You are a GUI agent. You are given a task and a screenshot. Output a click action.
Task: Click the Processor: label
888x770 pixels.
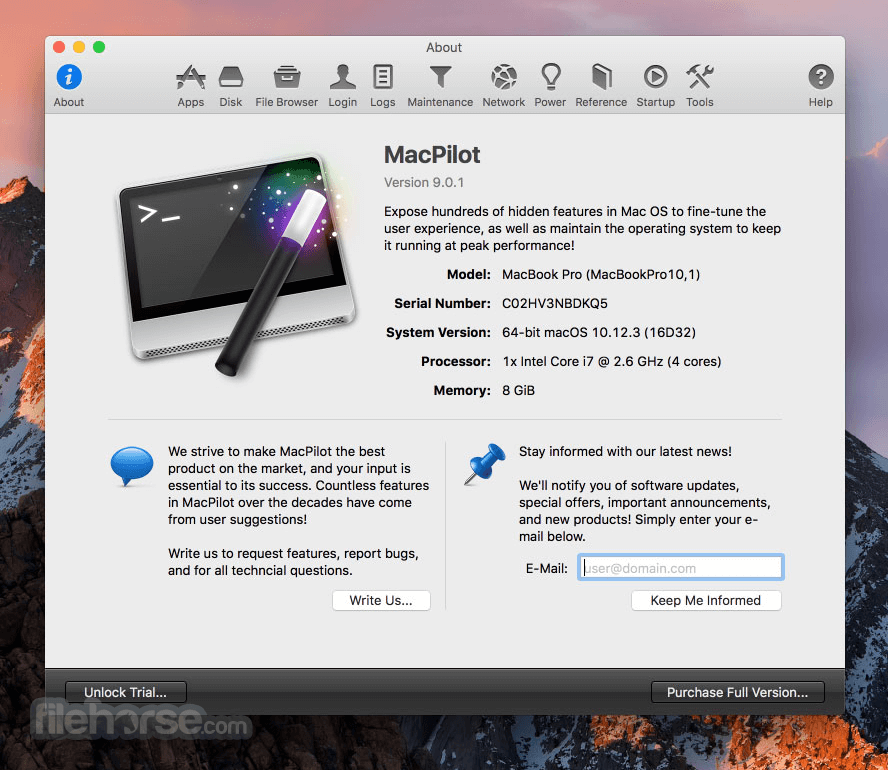coord(456,361)
